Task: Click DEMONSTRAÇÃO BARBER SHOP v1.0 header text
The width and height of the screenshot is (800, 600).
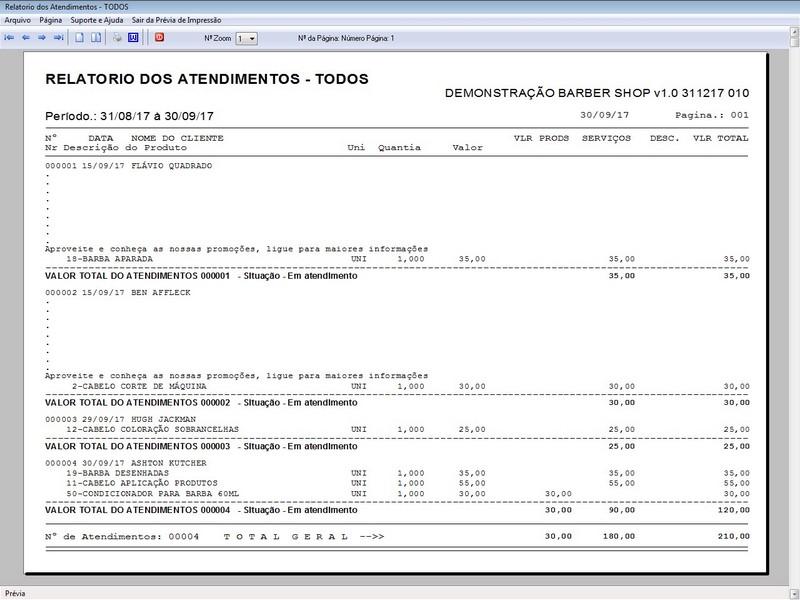Action: 597,93
